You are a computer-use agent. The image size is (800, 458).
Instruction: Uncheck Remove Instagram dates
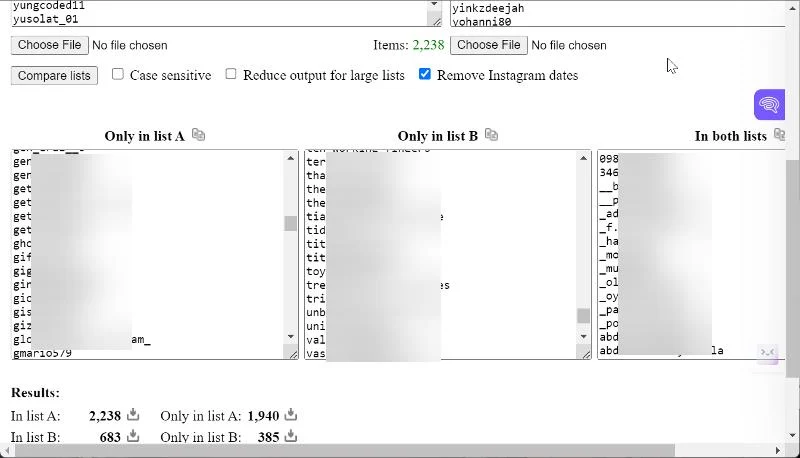click(x=424, y=74)
